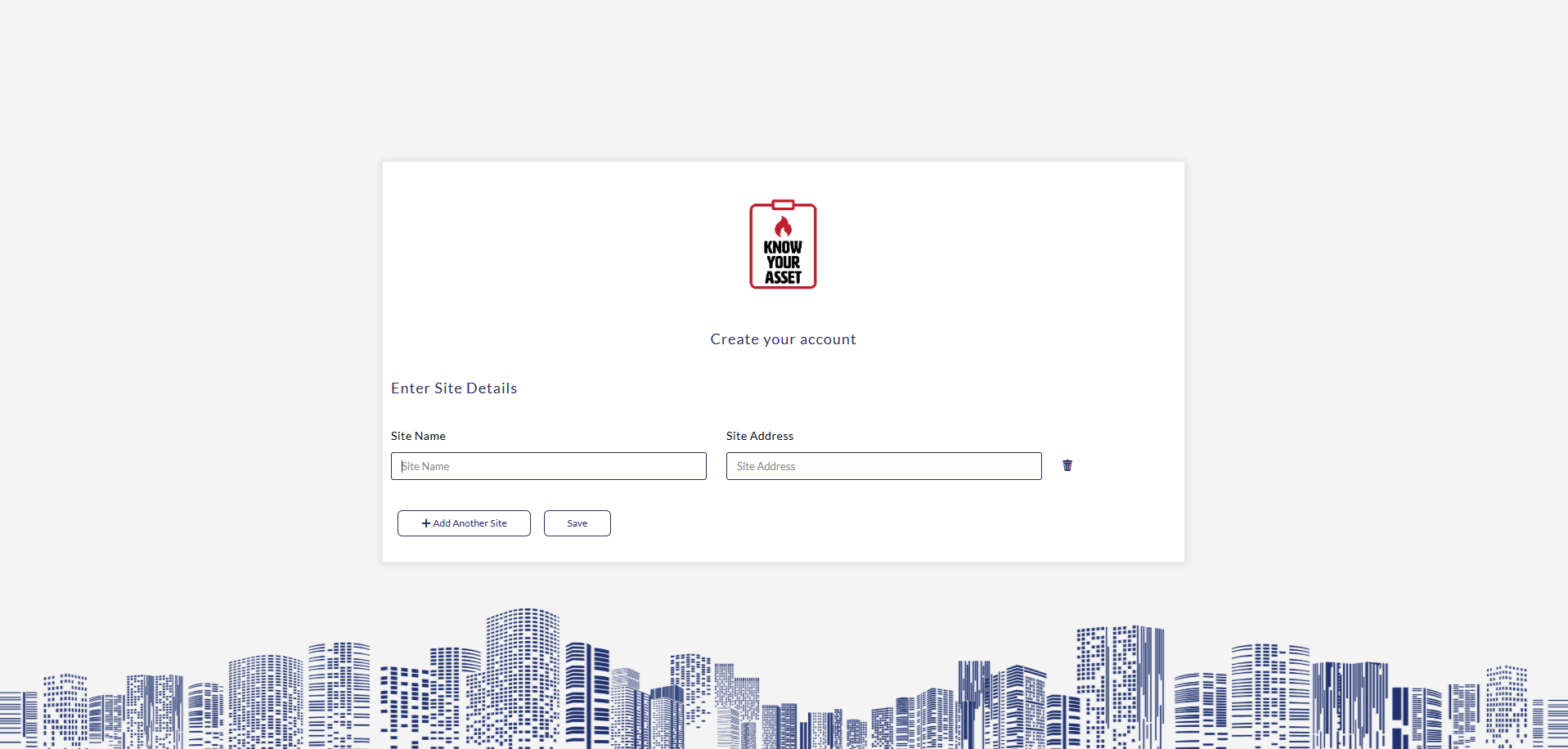The height and width of the screenshot is (749, 1568).
Task: Click the word YOUR in the logo
Action: coord(783,262)
